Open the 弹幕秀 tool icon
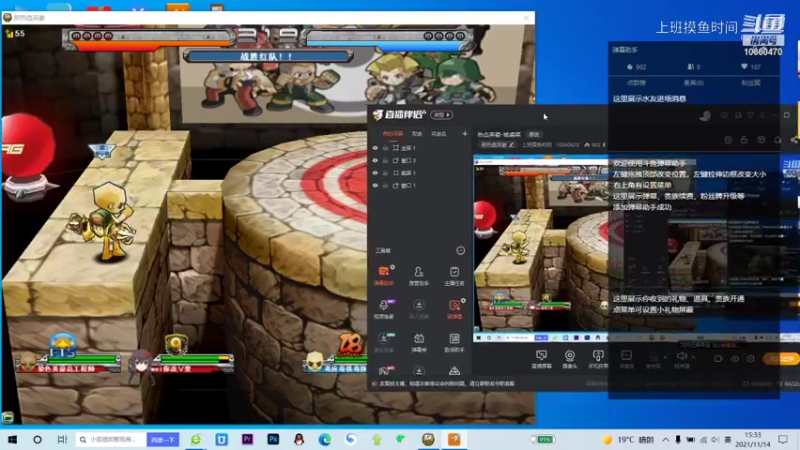 418,342
